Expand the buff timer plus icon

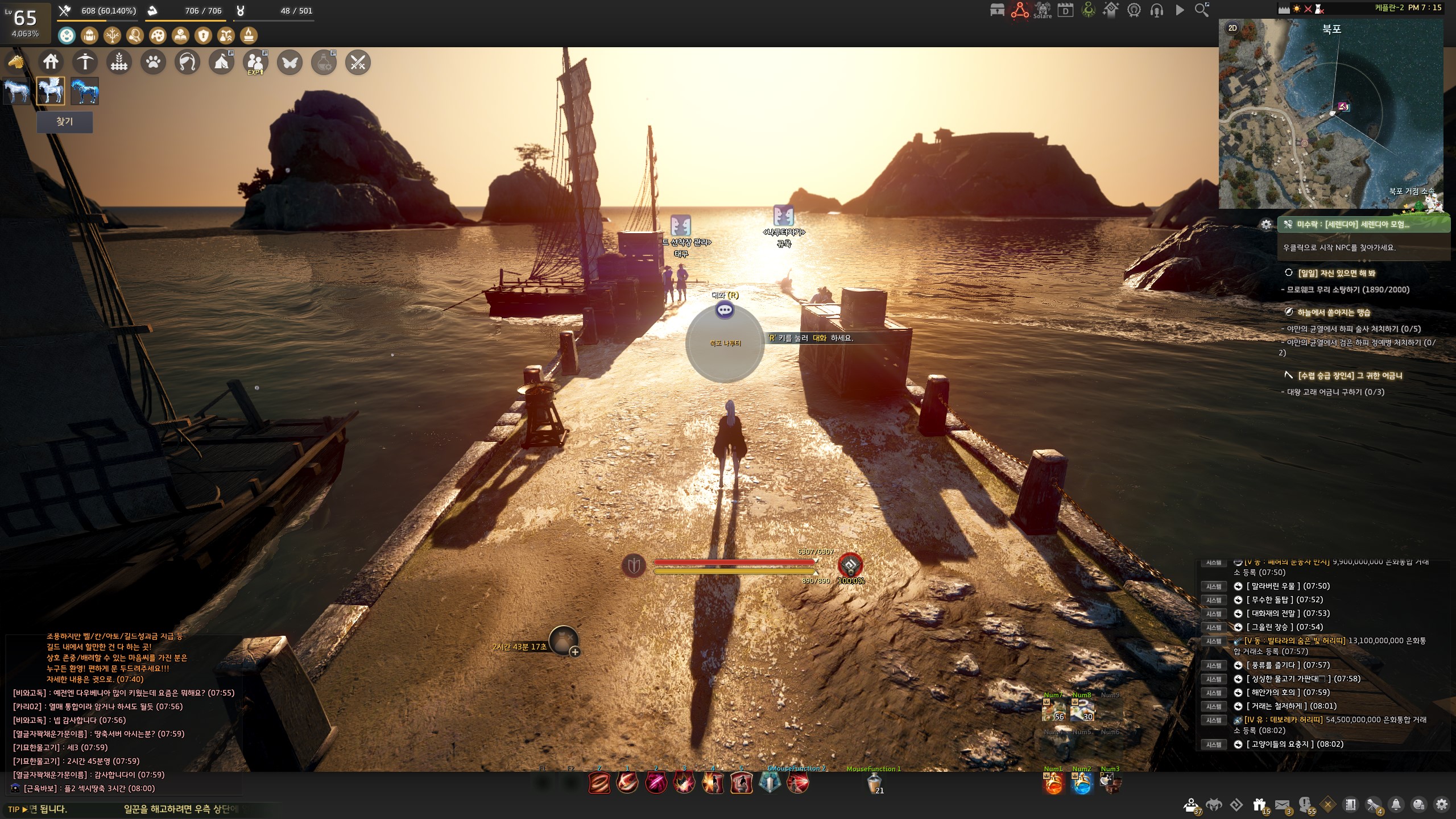575,652
